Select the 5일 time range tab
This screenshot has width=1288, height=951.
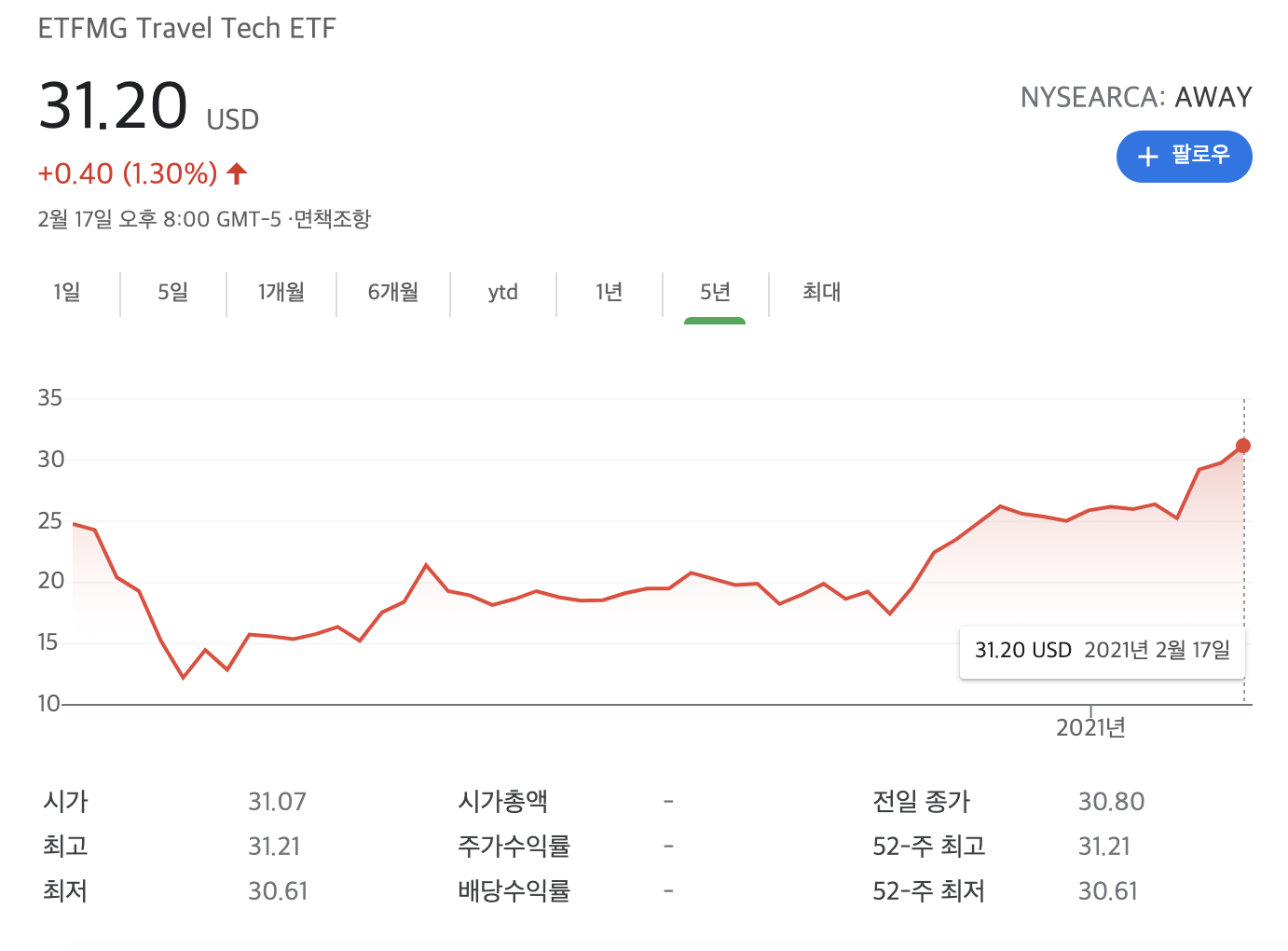pos(173,293)
